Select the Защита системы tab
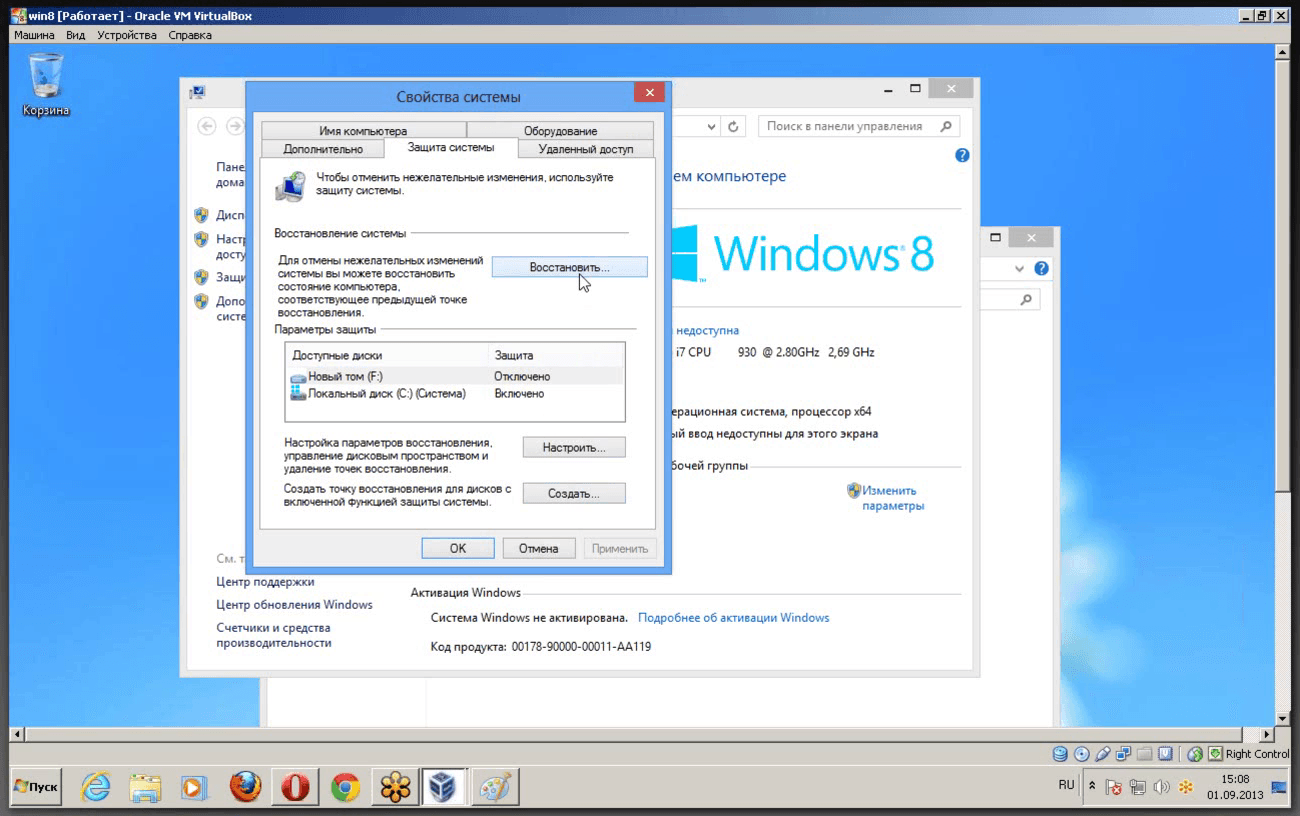Viewport: 1300px width, 816px height. click(451, 148)
